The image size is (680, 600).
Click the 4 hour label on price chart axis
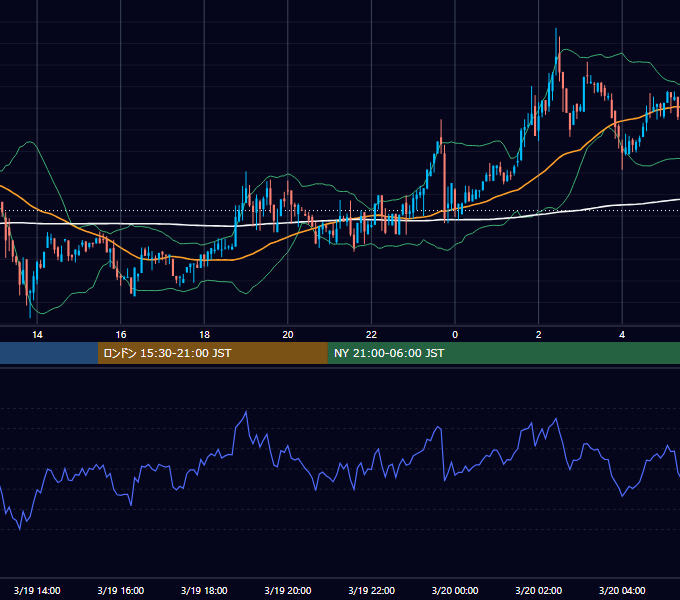pos(622,335)
